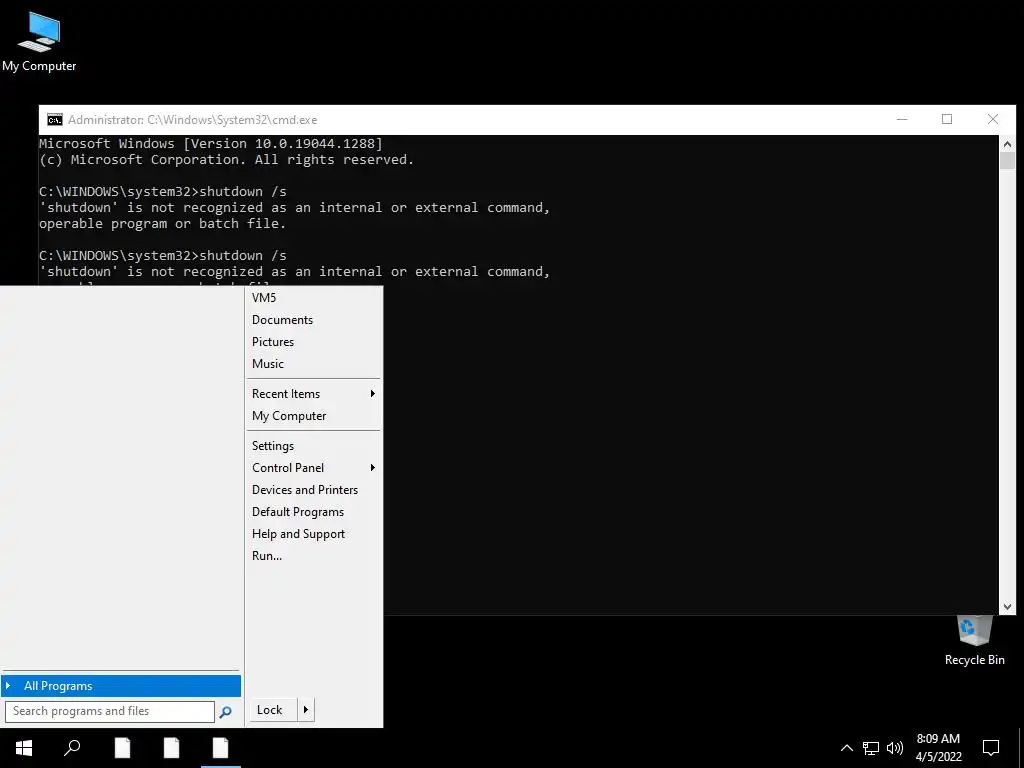The image size is (1024, 768).
Task: Open the My Computer desktop icon
Action: tap(39, 40)
